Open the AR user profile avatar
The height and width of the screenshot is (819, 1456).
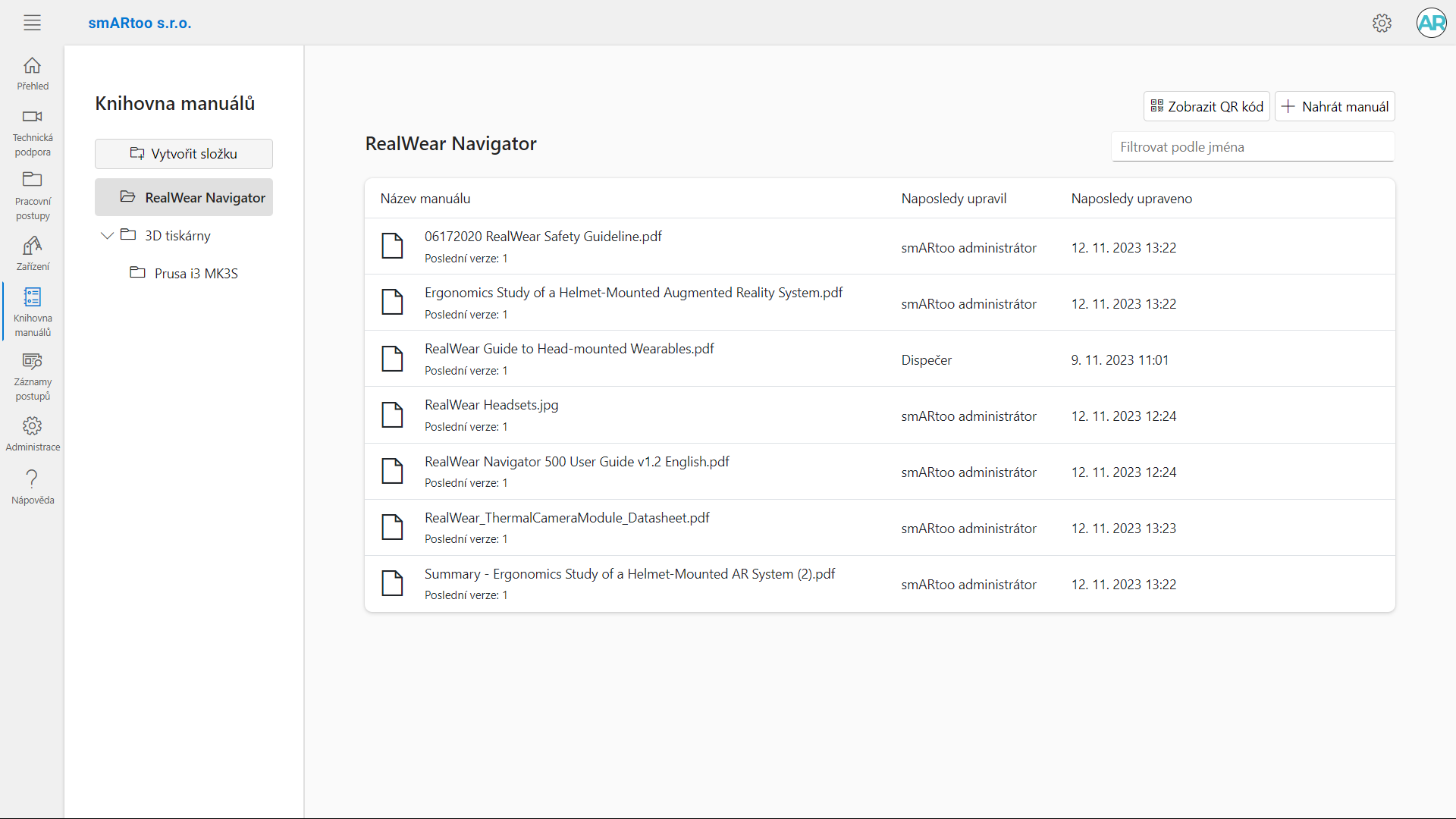point(1432,23)
